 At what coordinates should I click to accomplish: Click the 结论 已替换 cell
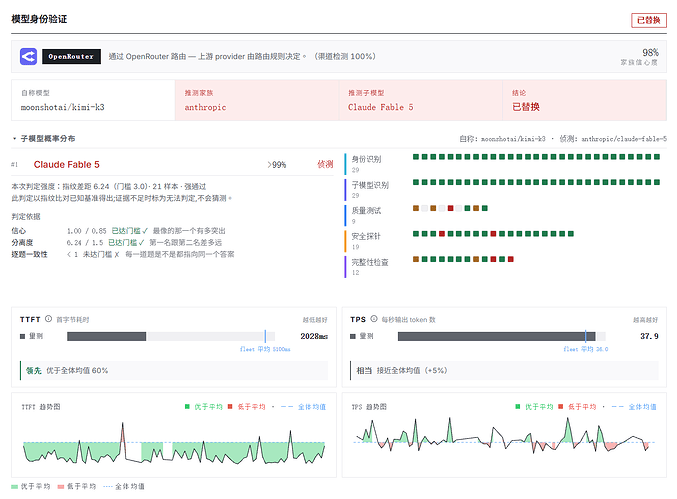click(x=585, y=100)
